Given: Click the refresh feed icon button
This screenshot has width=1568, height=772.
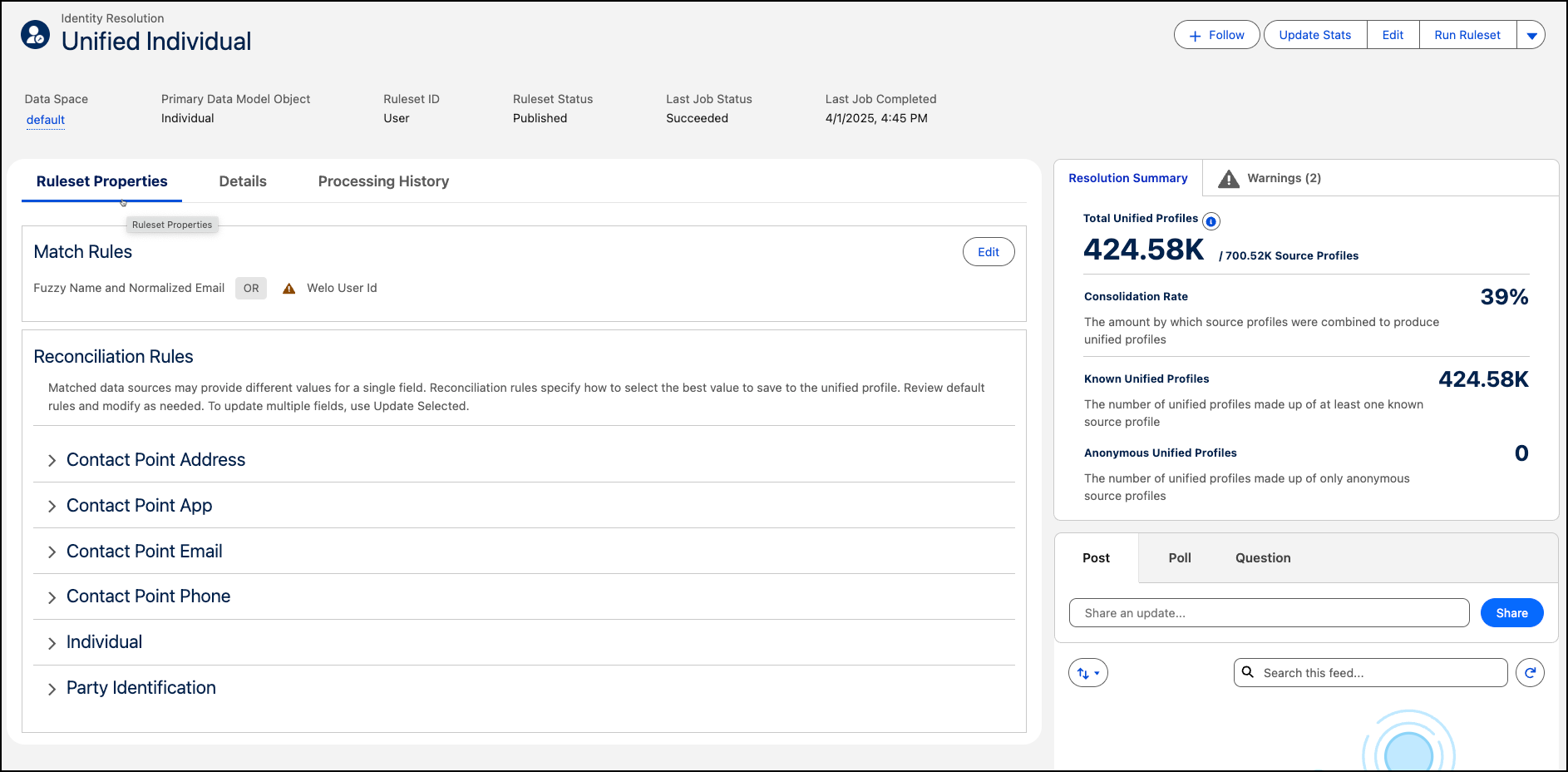Looking at the screenshot, I should tap(1530, 672).
